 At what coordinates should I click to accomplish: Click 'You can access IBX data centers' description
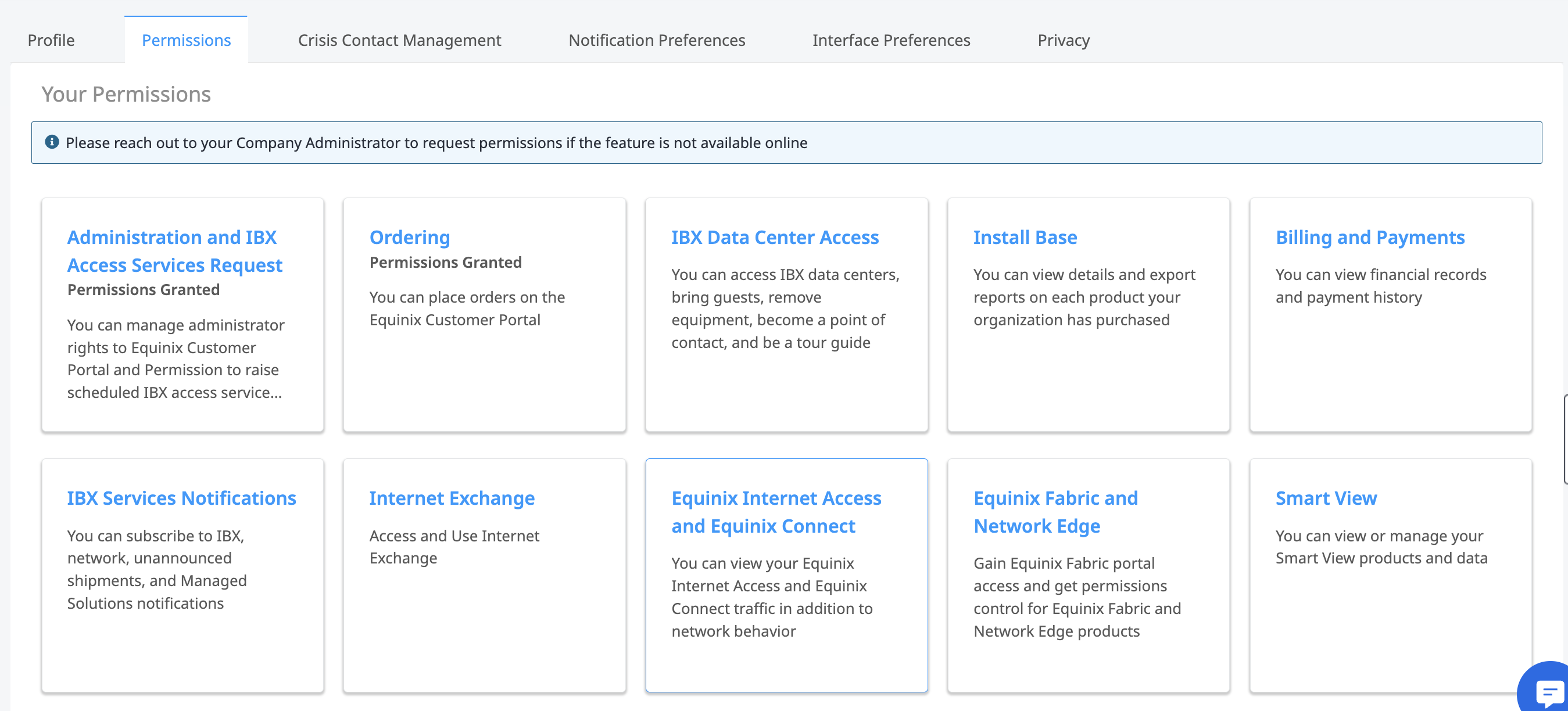pyautogui.click(x=785, y=308)
